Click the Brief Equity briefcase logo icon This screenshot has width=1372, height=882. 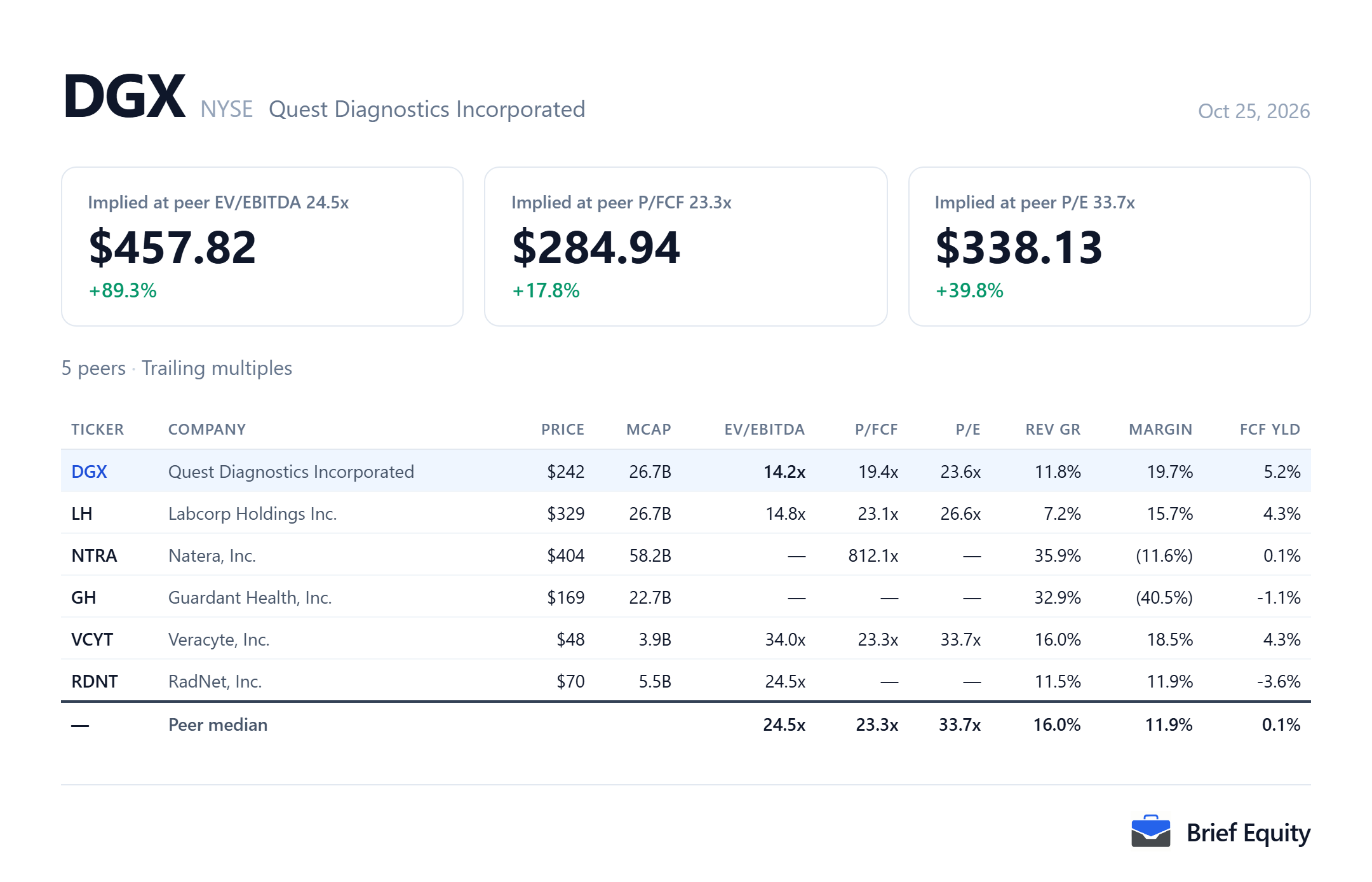pos(1150,831)
